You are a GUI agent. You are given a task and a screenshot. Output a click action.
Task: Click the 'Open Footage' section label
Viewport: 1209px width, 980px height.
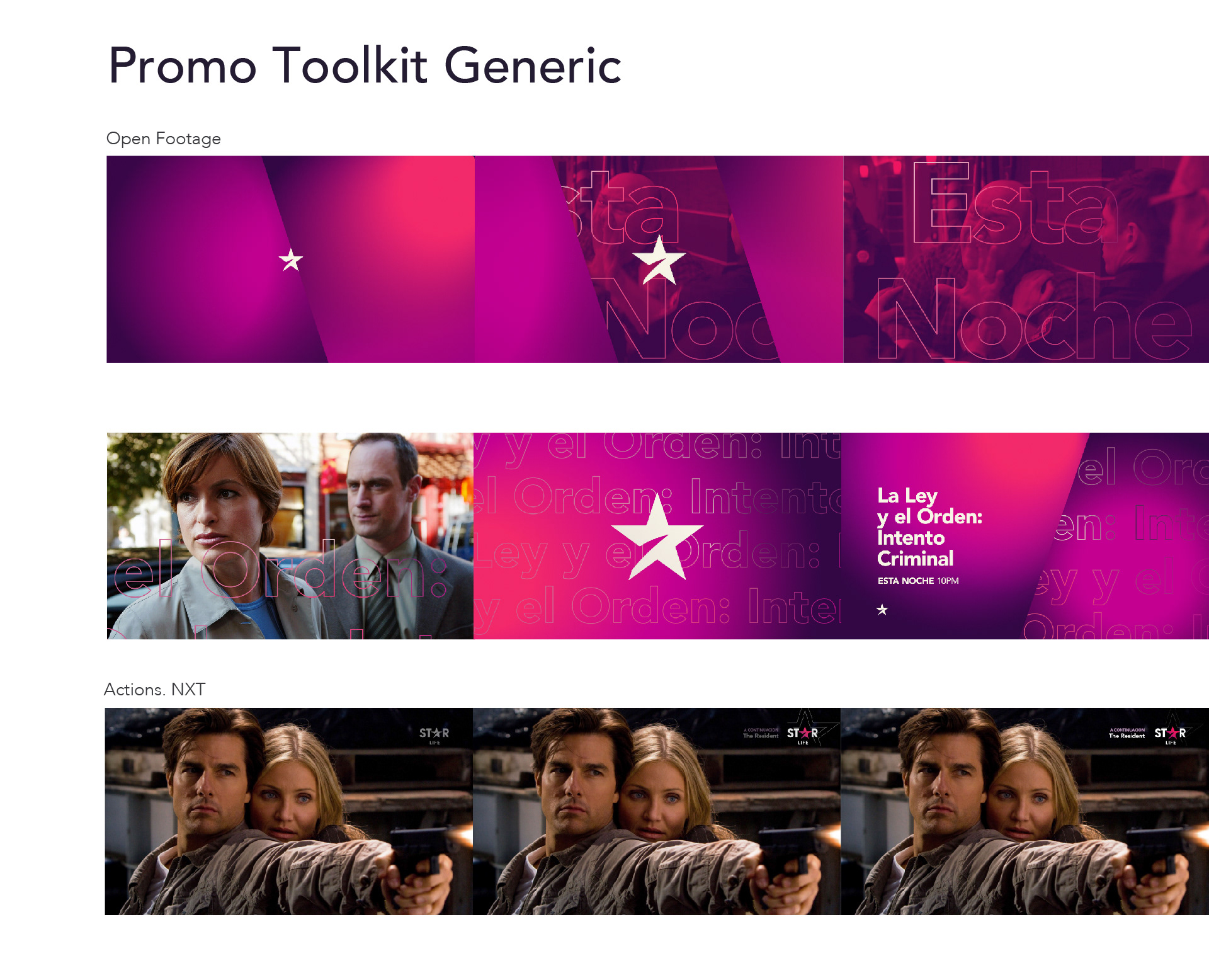(x=164, y=139)
